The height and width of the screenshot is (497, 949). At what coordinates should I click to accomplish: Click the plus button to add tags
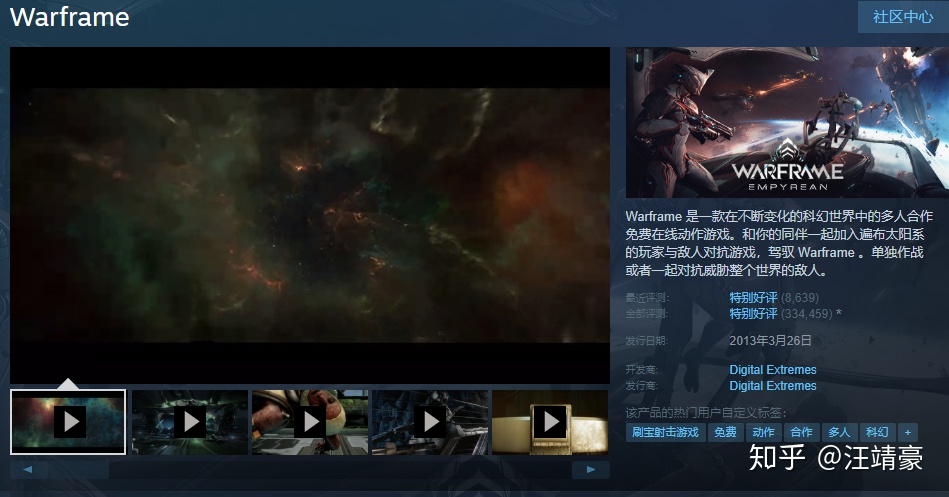[907, 432]
